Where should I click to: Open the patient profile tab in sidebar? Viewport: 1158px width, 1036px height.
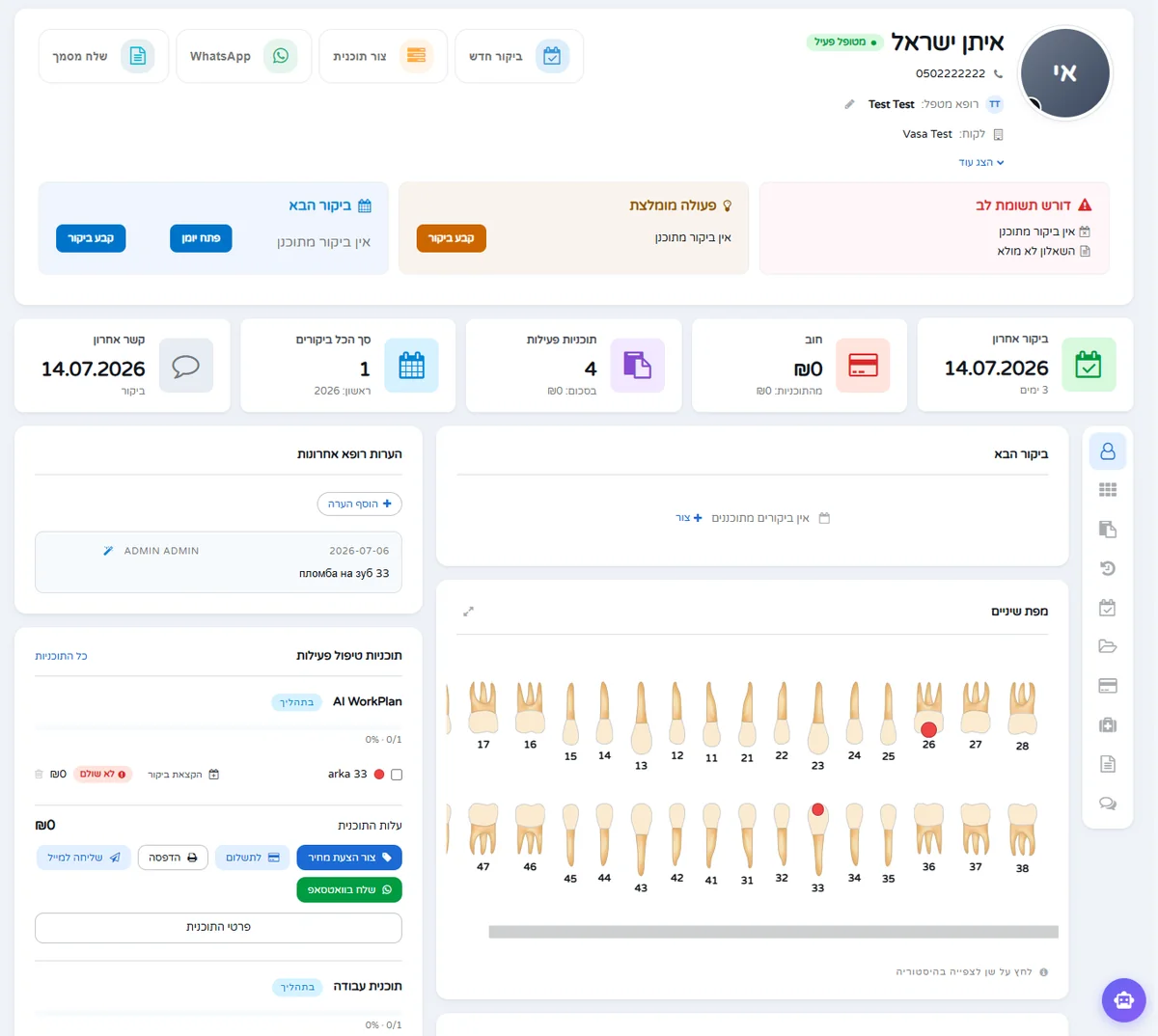(1108, 451)
